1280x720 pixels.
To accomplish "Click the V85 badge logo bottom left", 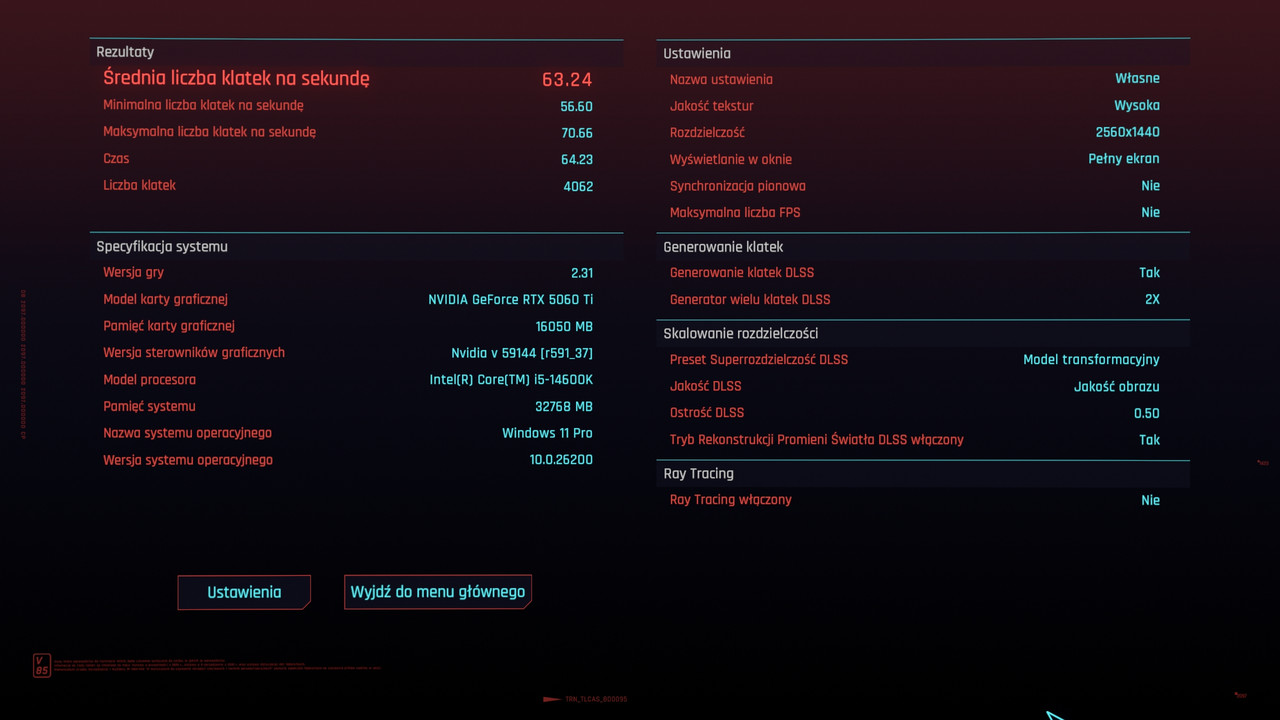I will [40, 664].
